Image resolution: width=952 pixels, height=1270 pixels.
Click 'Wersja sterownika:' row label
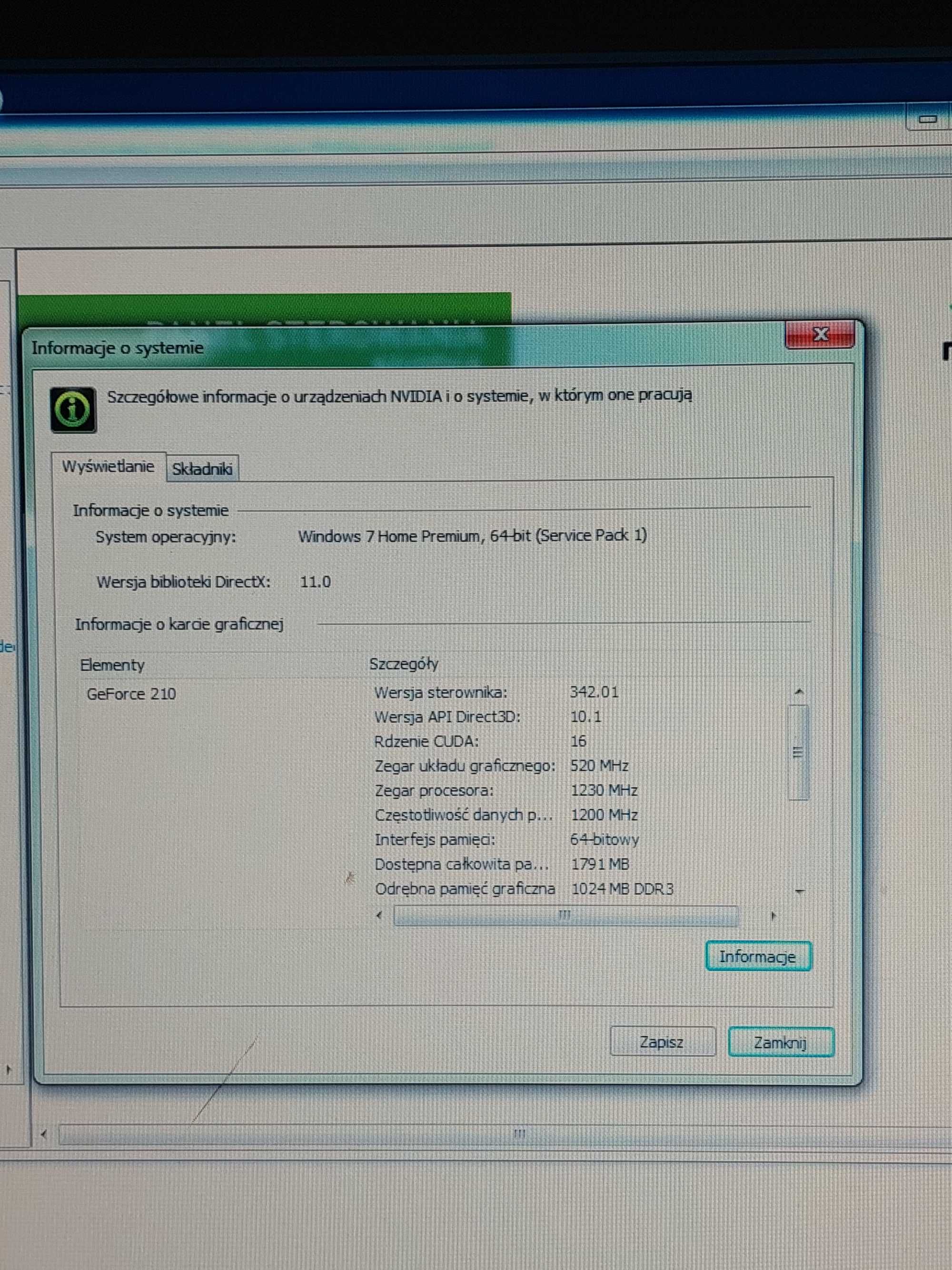tap(441, 692)
